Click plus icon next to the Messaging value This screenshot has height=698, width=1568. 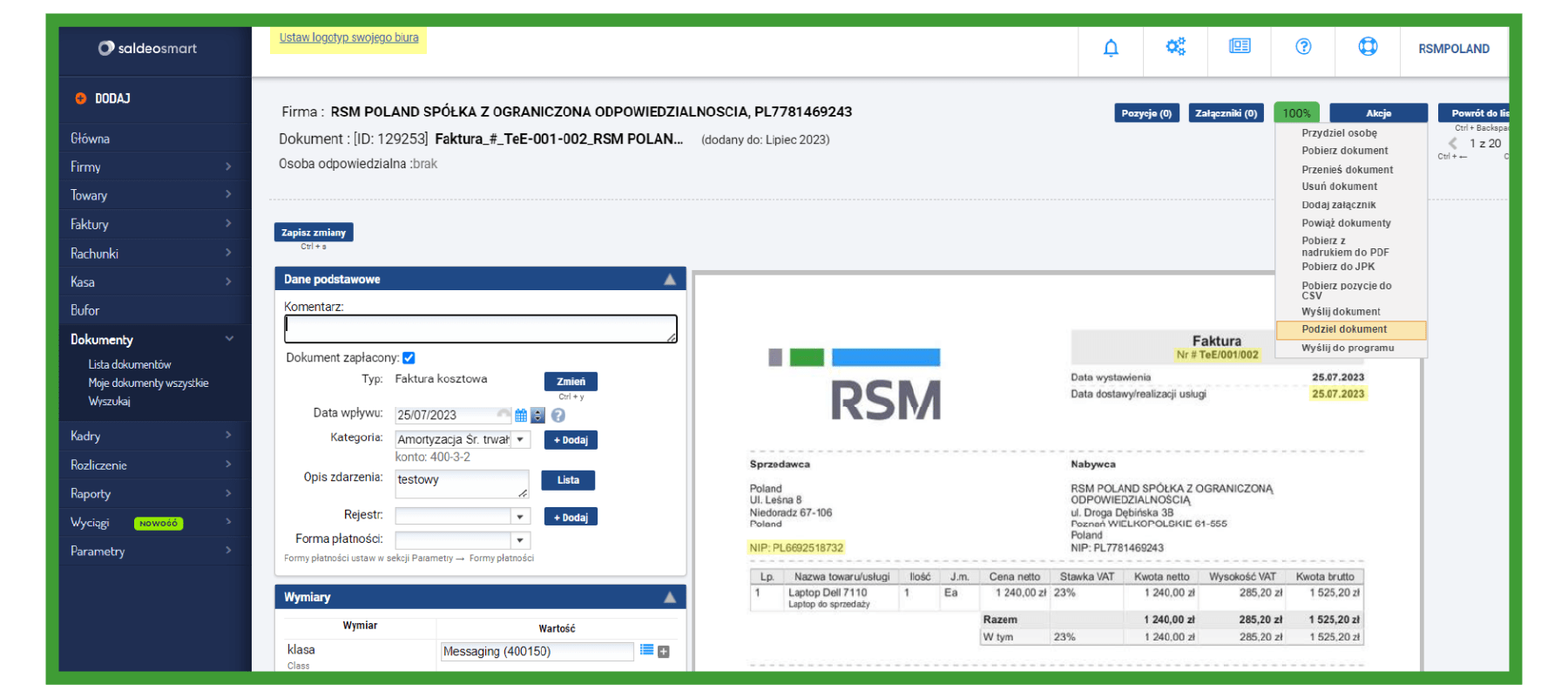pos(664,652)
